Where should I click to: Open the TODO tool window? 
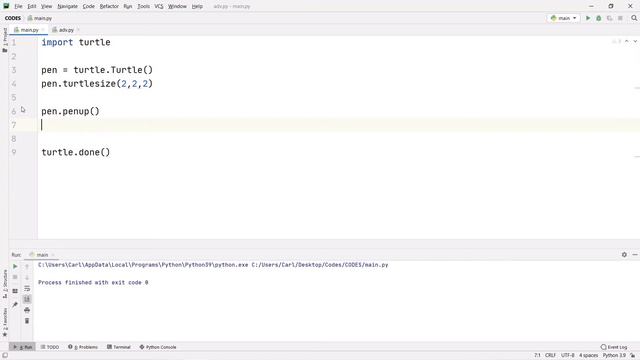coord(50,347)
